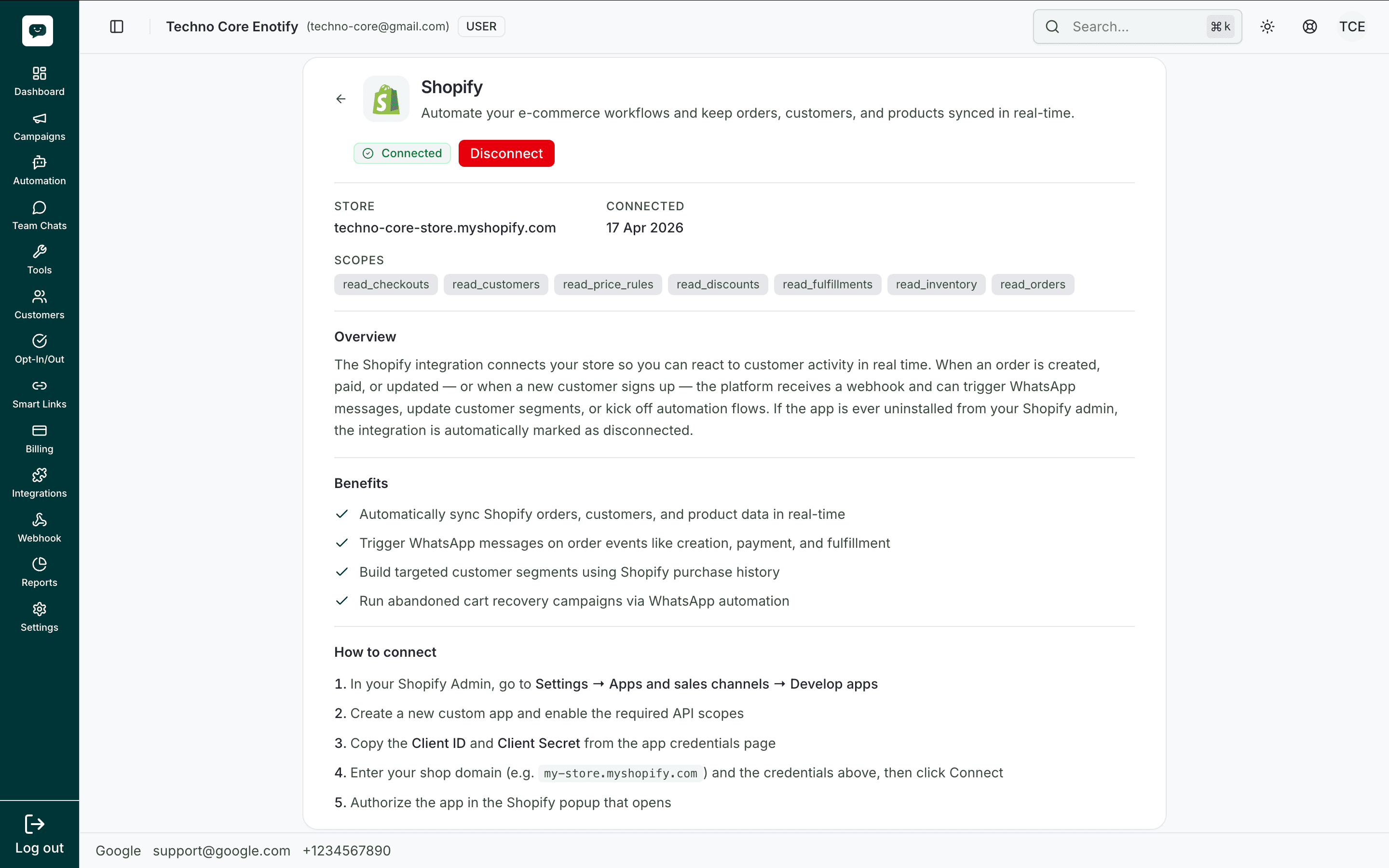Click the Enotify chat logo icon

click(x=38, y=30)
